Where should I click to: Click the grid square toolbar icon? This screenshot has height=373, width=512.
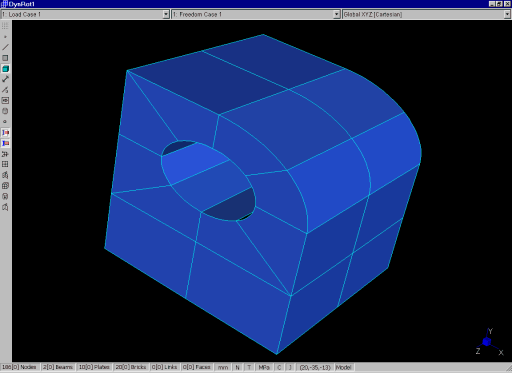click(5, 164)
